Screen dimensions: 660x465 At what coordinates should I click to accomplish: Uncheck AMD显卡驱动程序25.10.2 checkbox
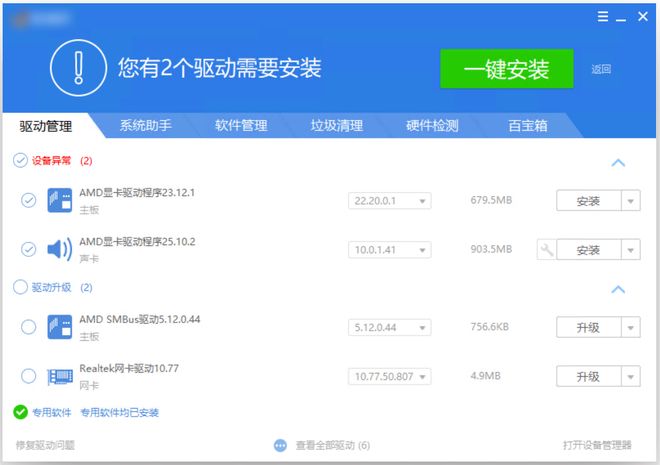point(29,249)
